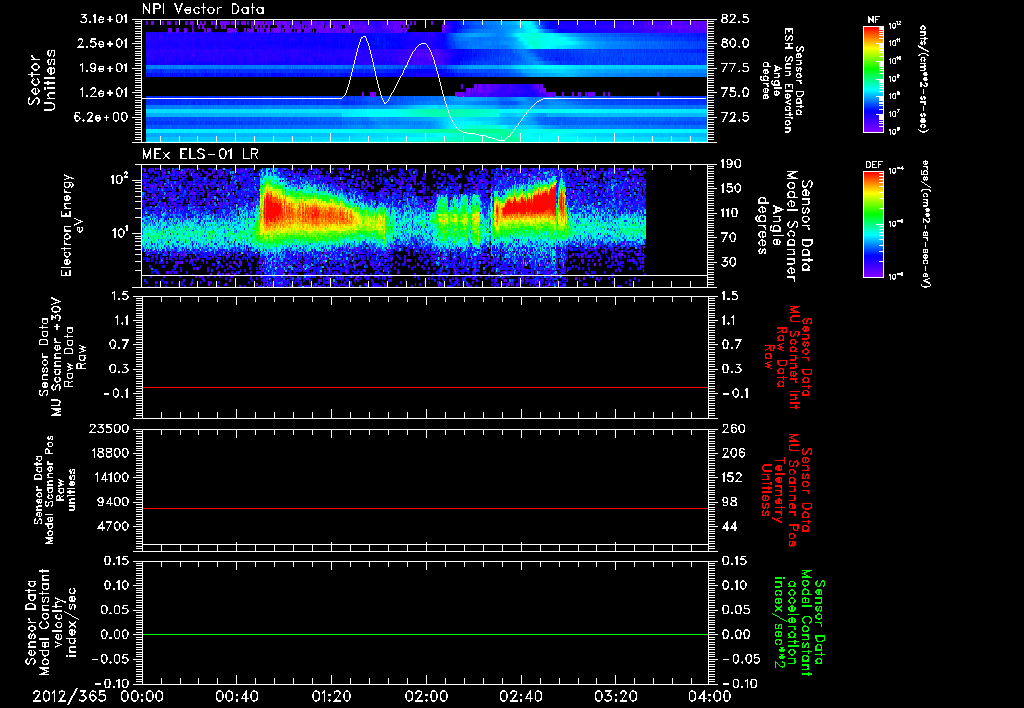Click the 'NF' colorbar label
Viewport: 1024px width, 708px height.
873,20
